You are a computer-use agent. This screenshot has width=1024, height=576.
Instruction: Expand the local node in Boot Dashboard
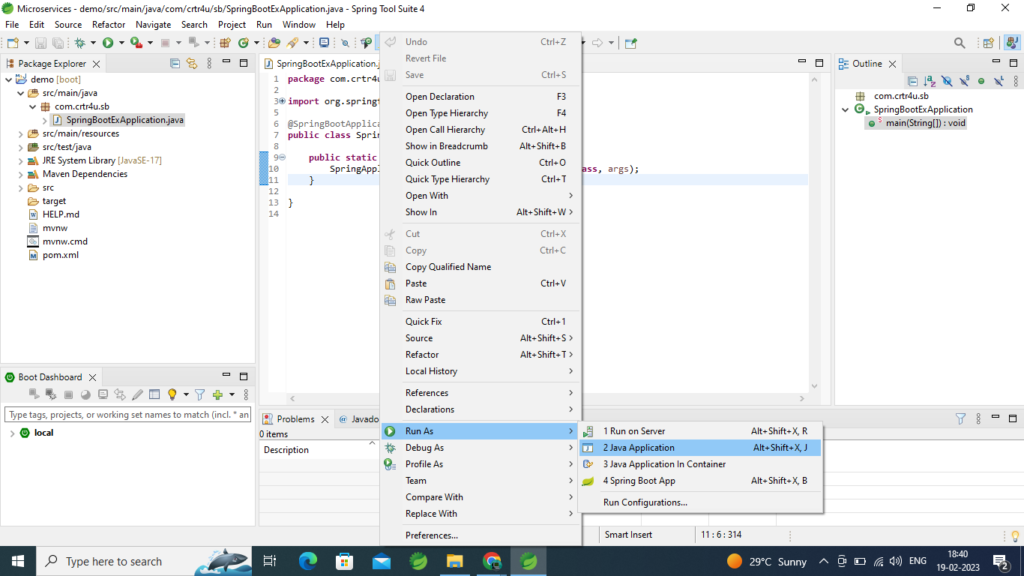(12, 433)
